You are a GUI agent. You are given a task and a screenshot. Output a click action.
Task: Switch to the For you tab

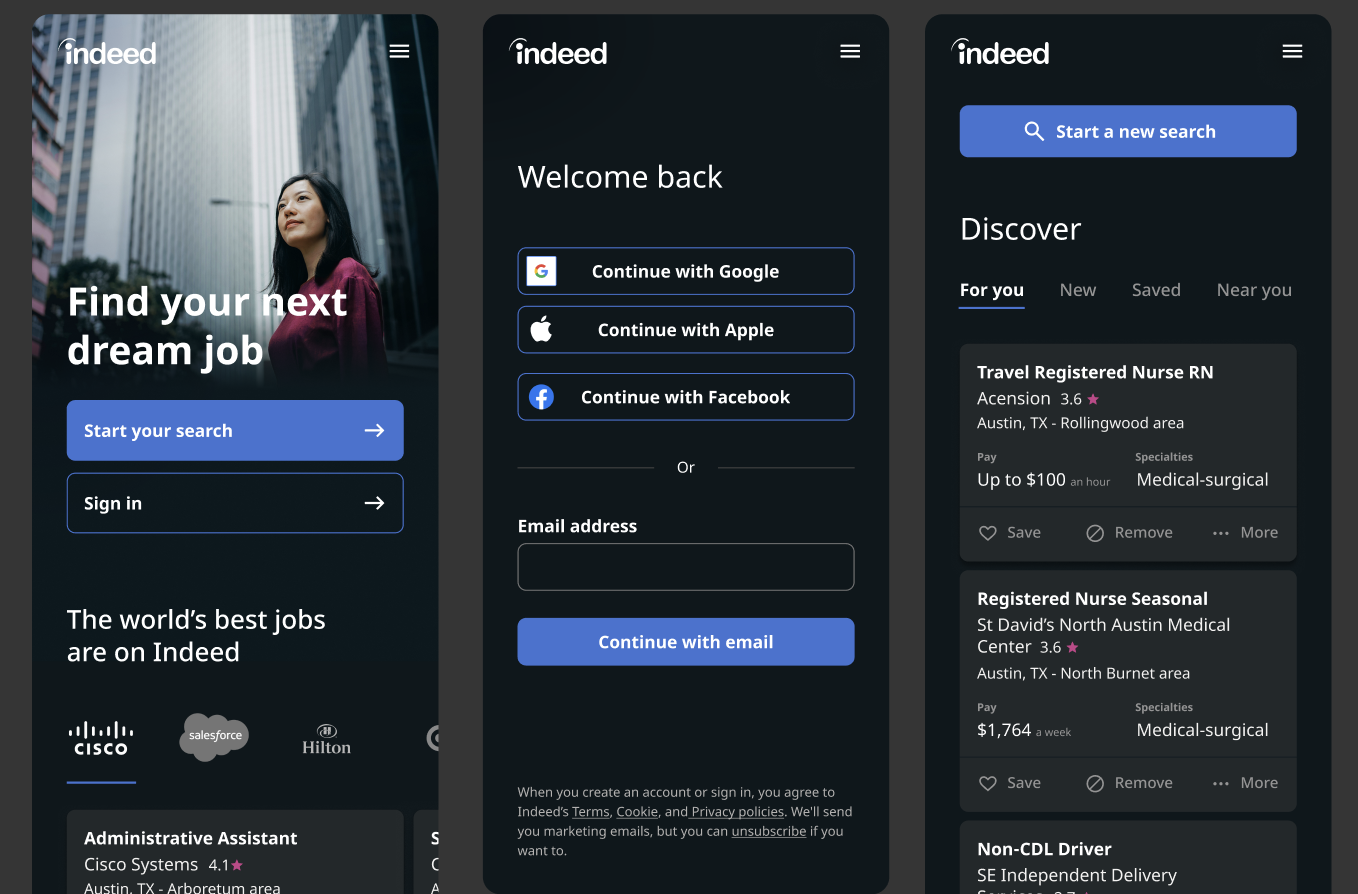click(x=991, y=290)
